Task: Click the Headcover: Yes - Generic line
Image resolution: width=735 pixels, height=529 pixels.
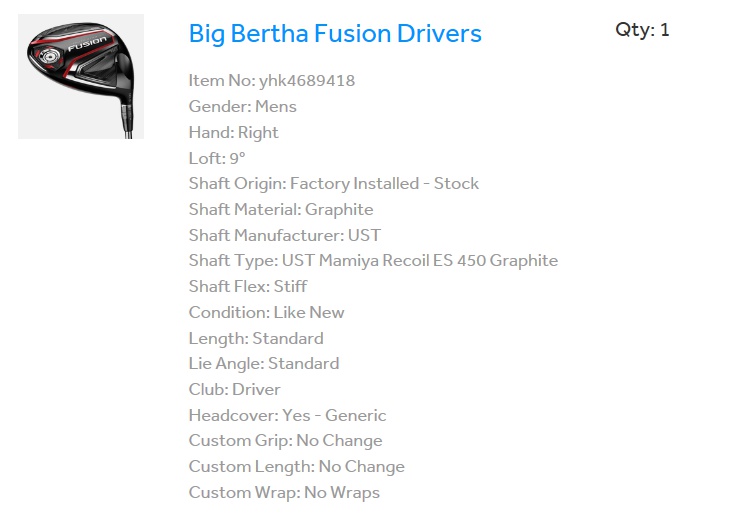Action: (x=287, y=416)
